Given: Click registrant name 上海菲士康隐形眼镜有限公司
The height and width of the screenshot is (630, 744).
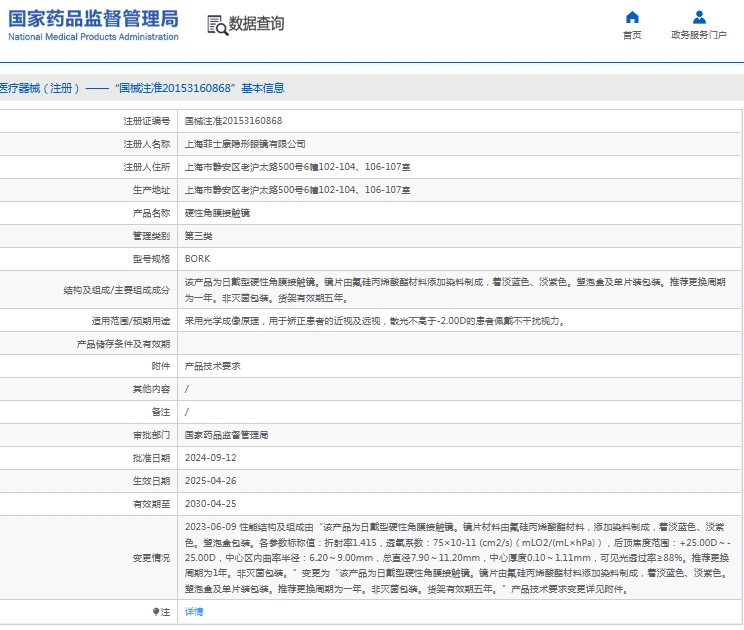Looking at the screenshot, I should click(x=245, y=144).
